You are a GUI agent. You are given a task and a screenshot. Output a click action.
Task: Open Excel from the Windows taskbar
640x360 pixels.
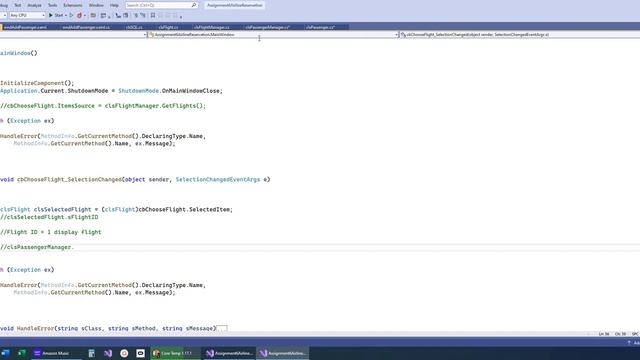[22, 353]
